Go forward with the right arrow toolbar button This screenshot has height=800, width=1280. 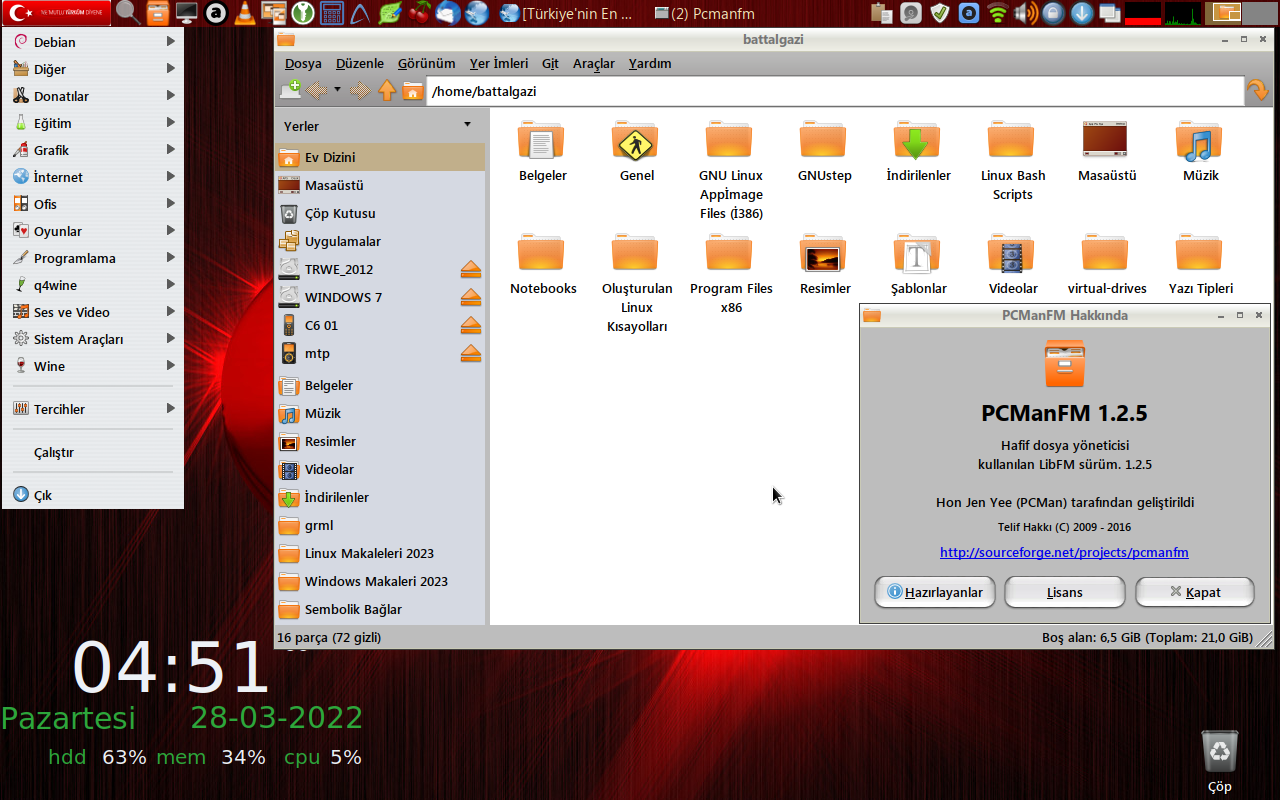tap(360, 91)
